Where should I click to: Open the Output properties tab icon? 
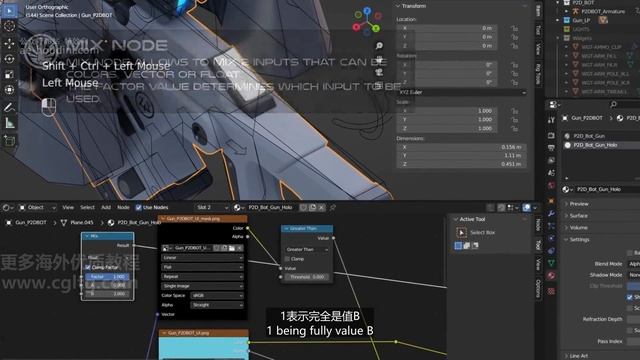551,148
